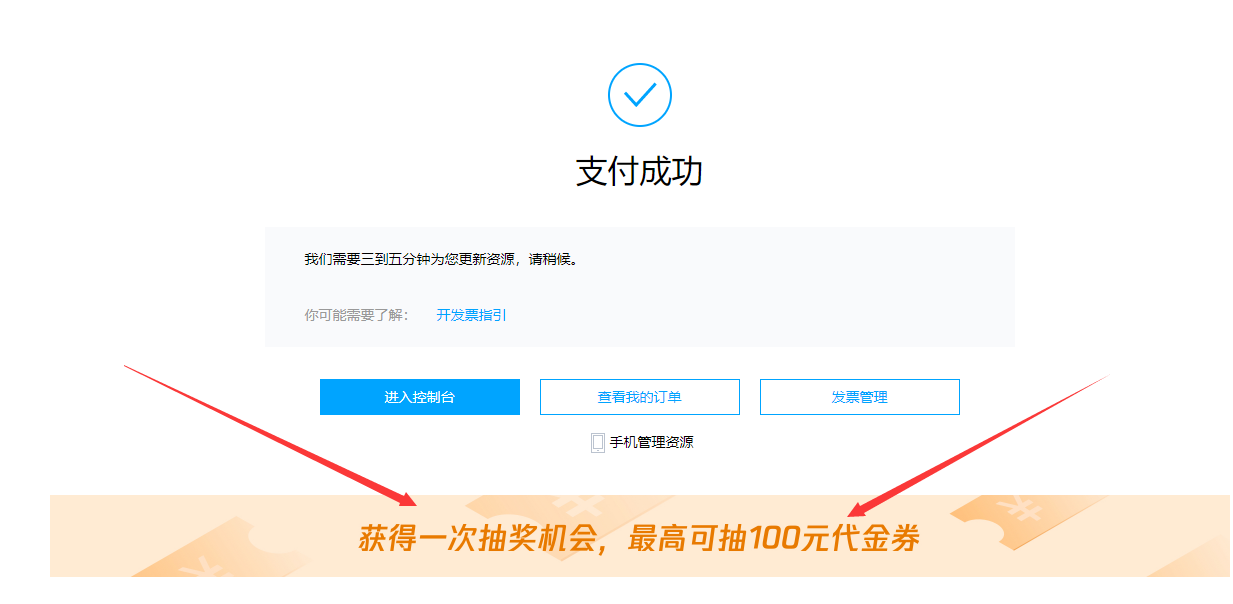Viewport: 1233px width, 604px height.
Task: Click the 我们需要三到五分钟 resource update message
Action: [441, 259]
